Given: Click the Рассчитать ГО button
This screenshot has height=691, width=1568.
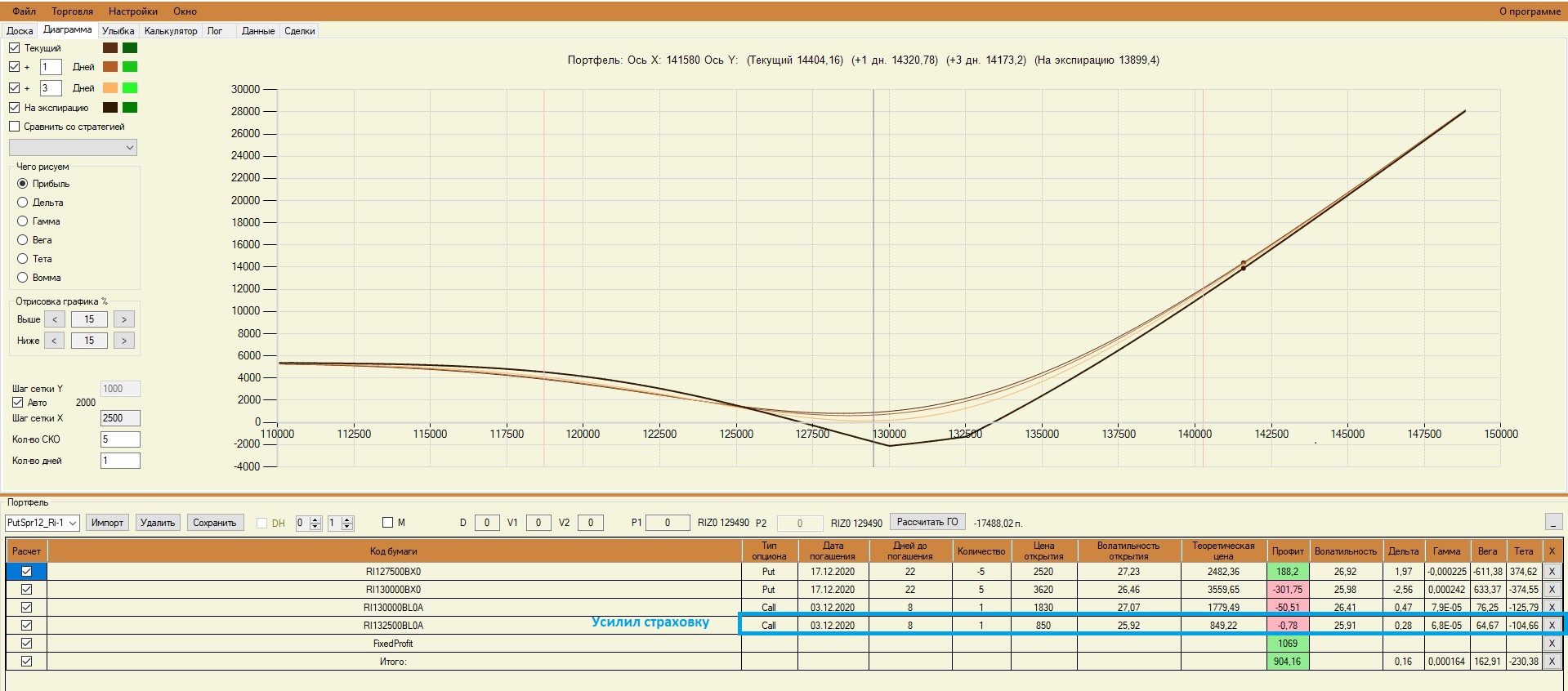Looking at the screenshot, I should pos(927,522).
